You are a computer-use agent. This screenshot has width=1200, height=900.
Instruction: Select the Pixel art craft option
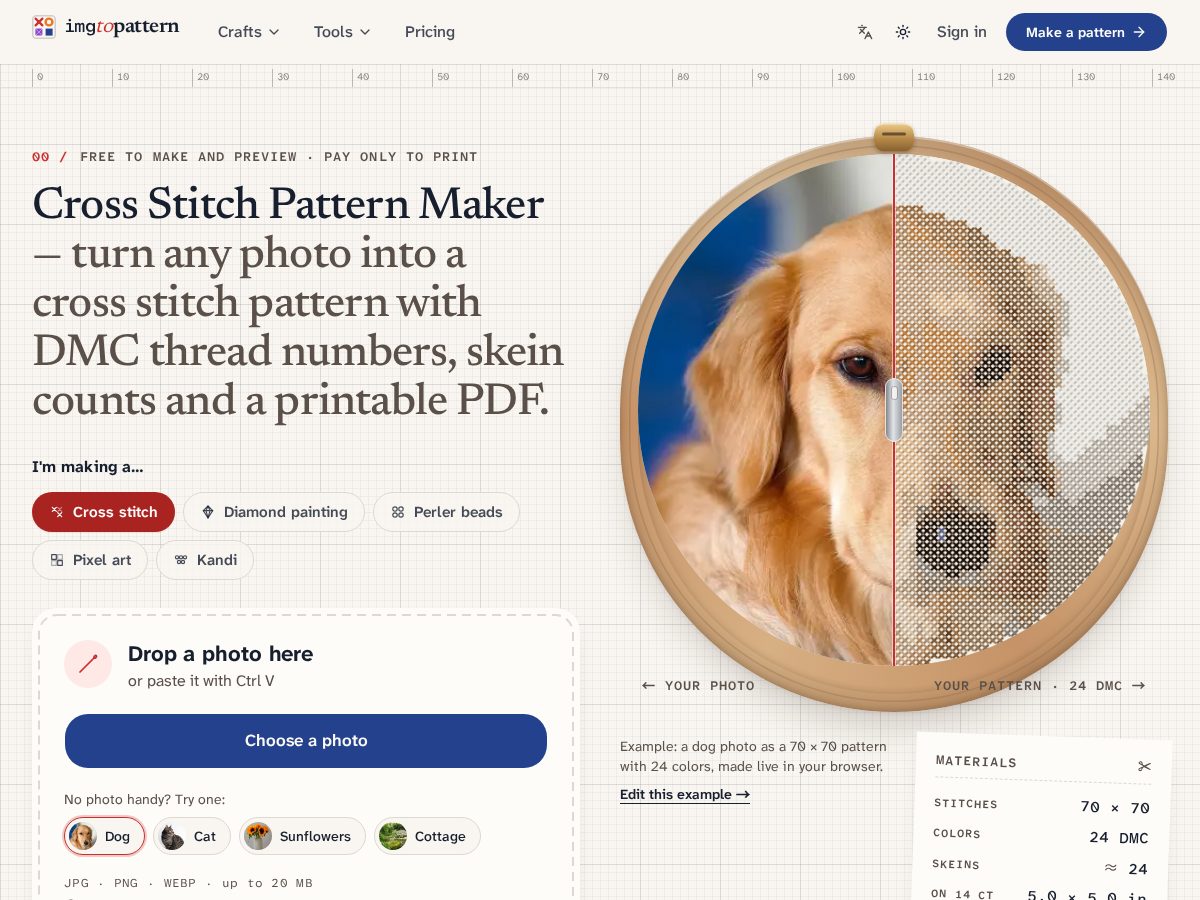point(90,560)
